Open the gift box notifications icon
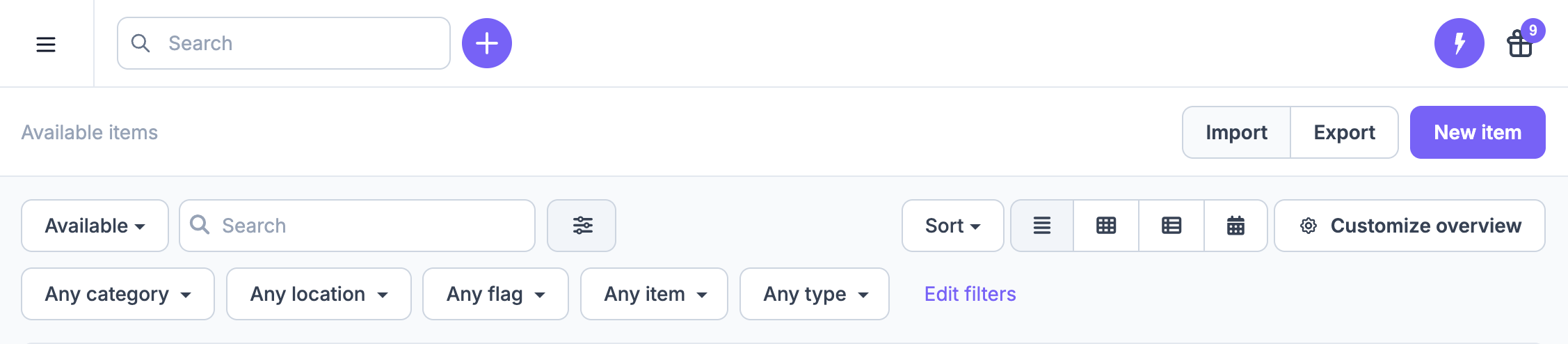This screenshot has height=344, width=1568. pos(1520,44)
